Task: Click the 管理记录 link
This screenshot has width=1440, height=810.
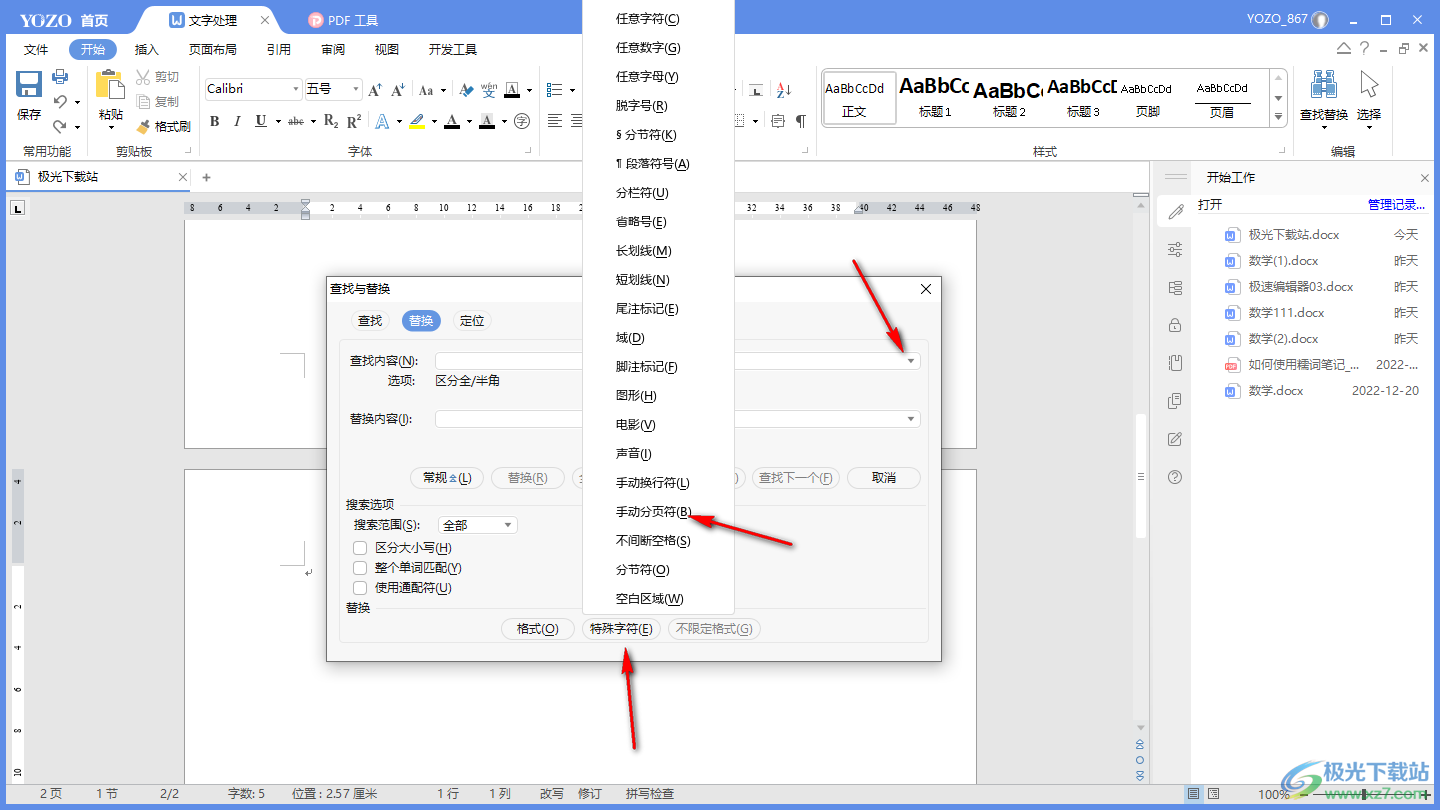Action: pyautogui.click(x=1396, y=205)
